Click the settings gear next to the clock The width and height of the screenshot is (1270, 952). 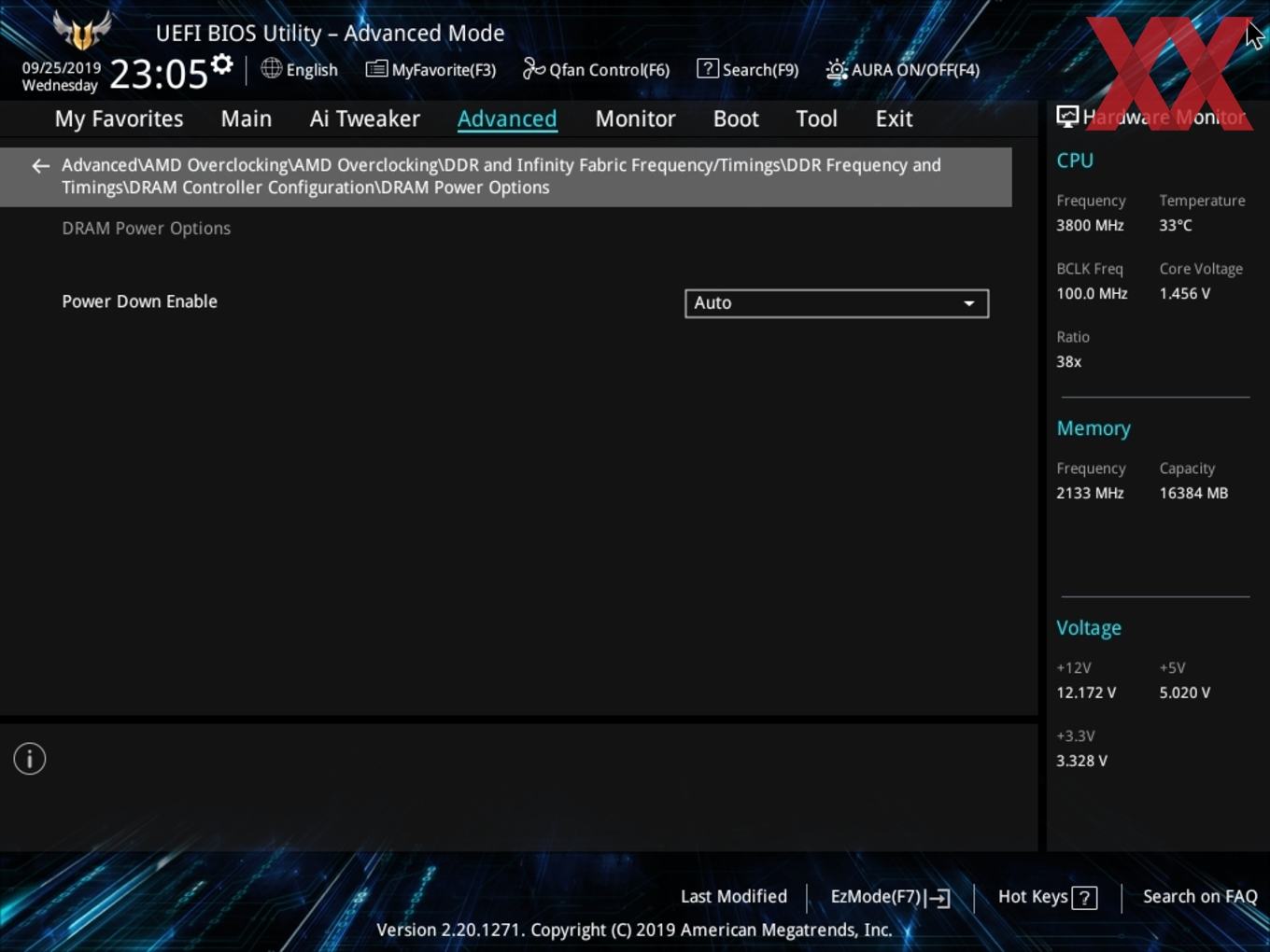222,64
